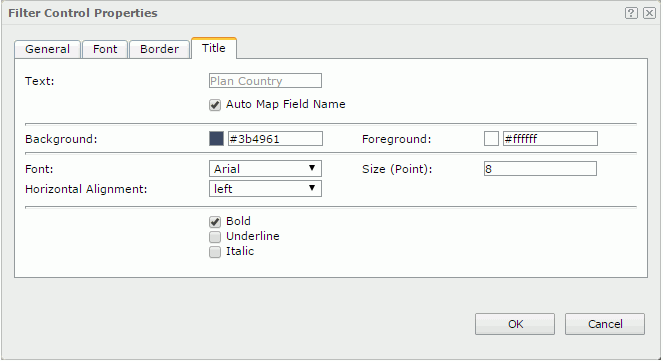
Task: Switch to the Font tab
Action: [x=105, y=49]
